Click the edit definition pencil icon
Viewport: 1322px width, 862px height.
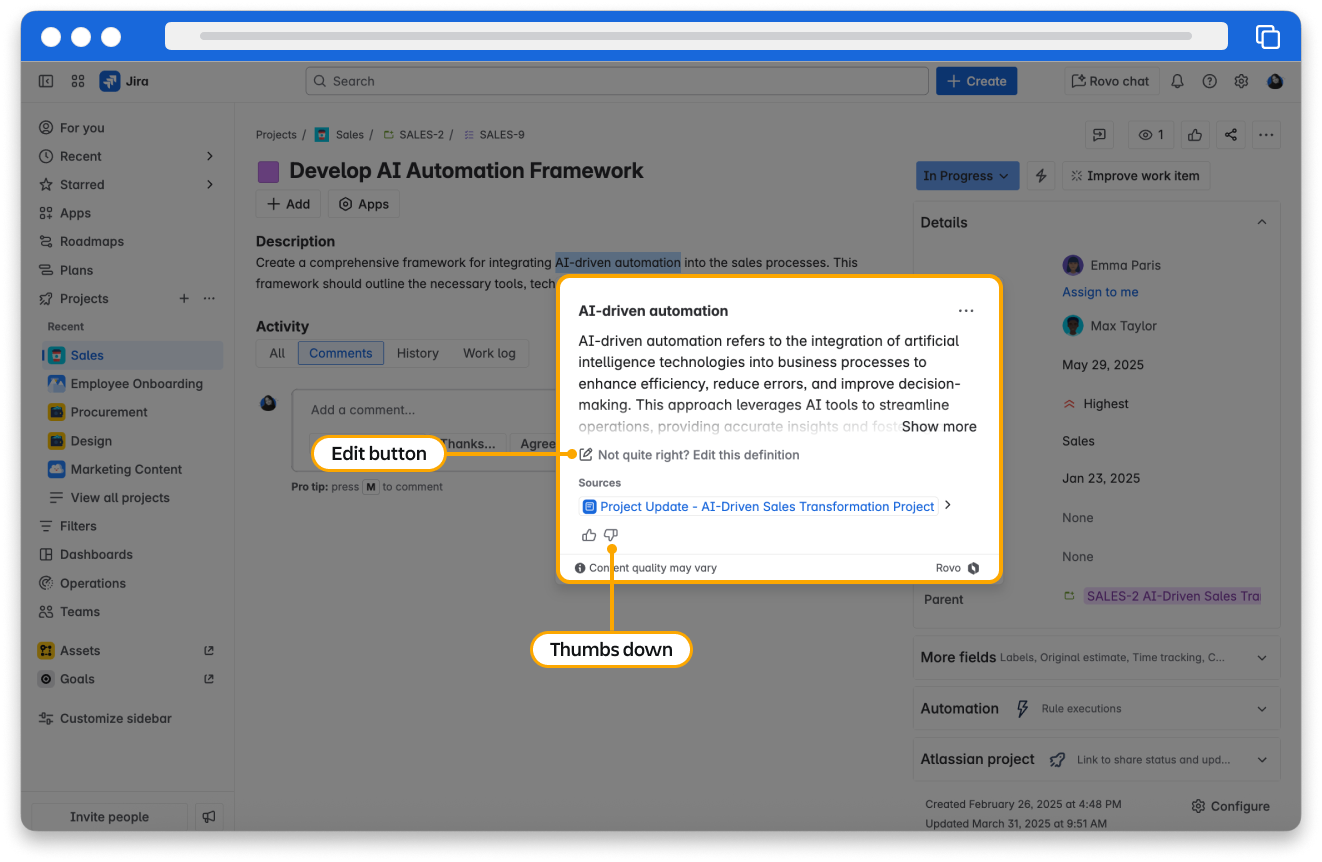586,454
